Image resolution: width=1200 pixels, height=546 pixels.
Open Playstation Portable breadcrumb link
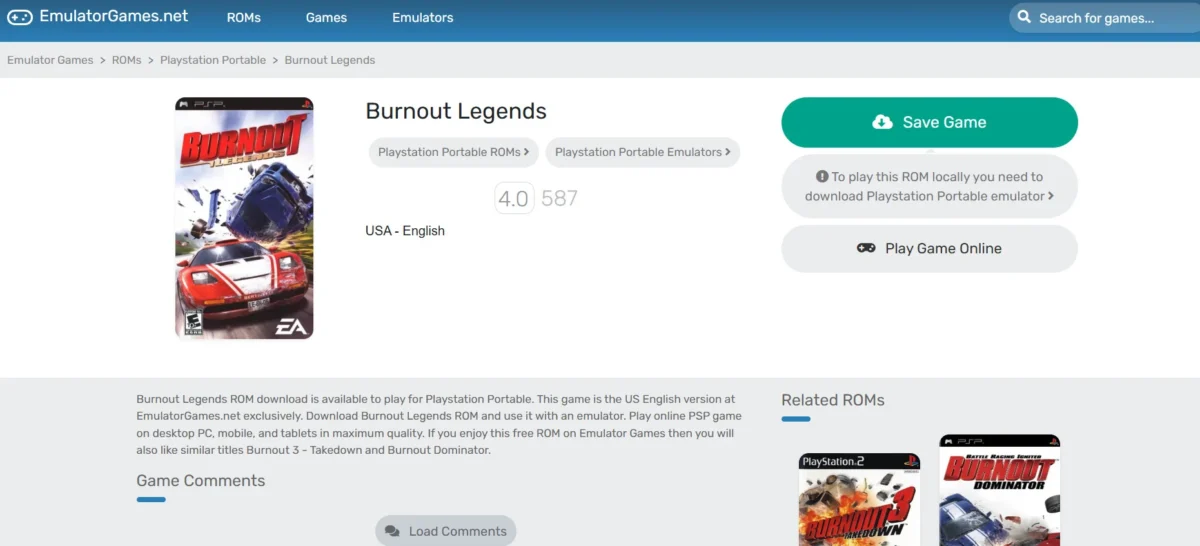pos(213,60)
